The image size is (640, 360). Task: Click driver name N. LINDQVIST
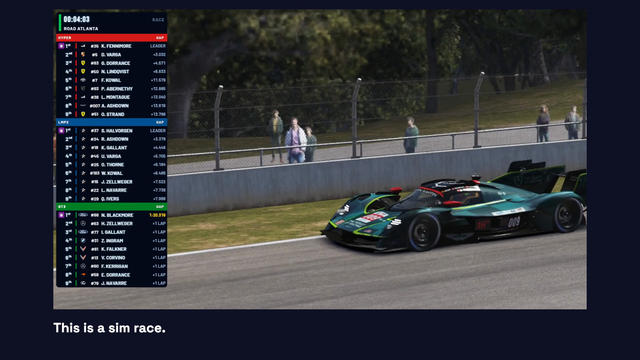(x=115, y=72)
